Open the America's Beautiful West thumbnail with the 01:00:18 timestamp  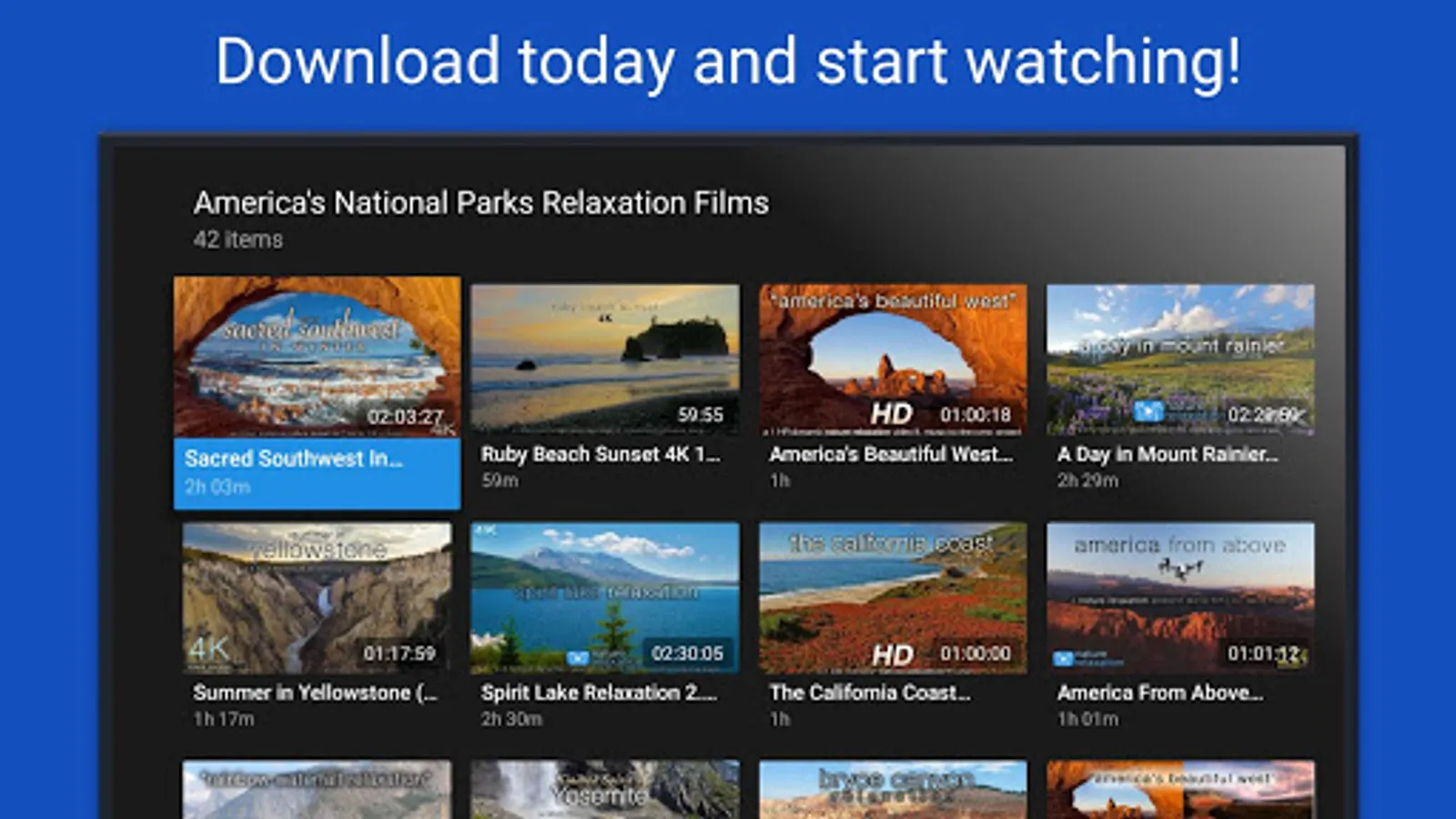tap(894, 359)
